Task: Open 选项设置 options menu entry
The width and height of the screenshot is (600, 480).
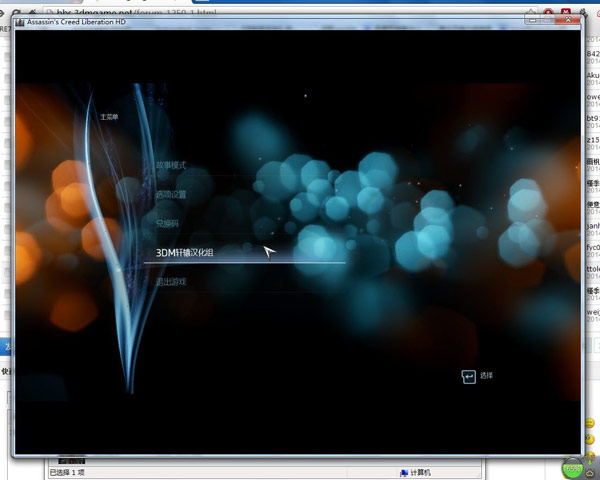Action: pyautogui.click(x=171, y=194)
